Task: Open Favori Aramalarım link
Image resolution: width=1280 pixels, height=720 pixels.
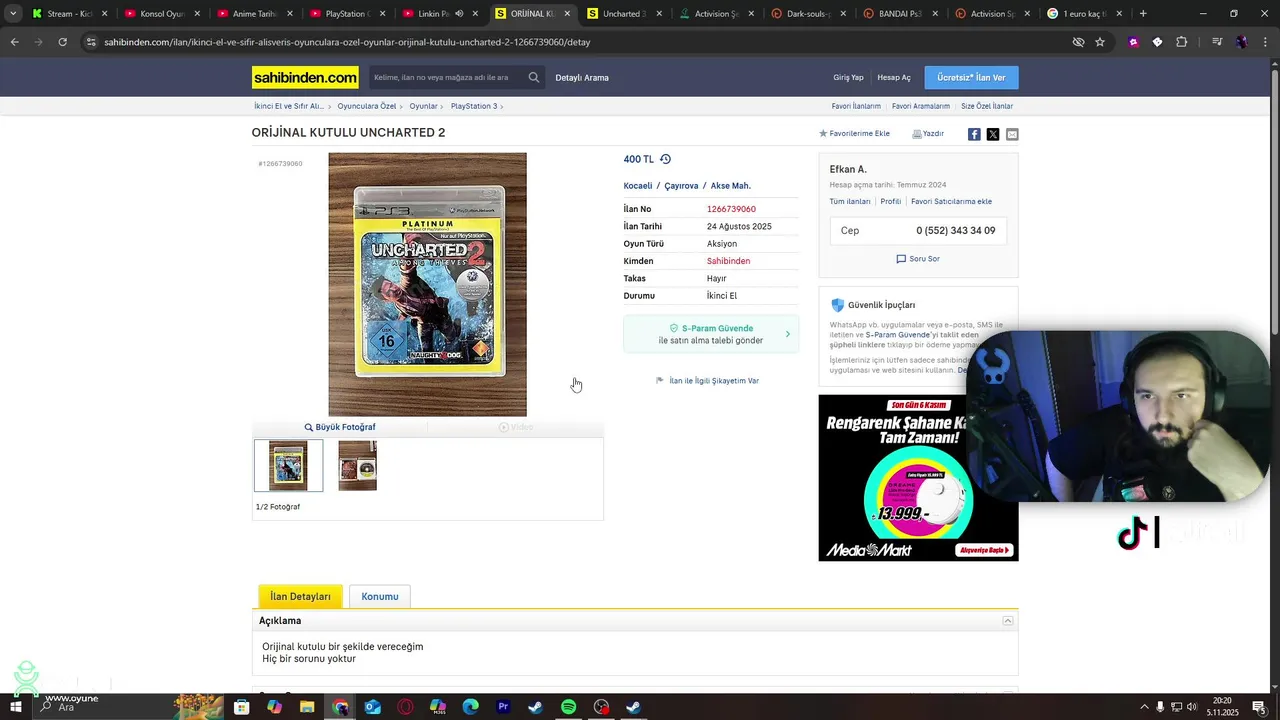Action: [x=921, y=106]
